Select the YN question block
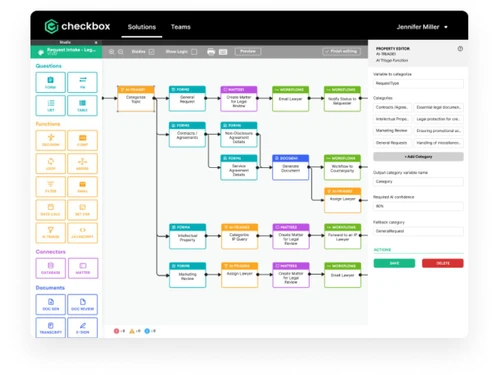Viewport: 500px width, 375px height. tap(82, 82)
